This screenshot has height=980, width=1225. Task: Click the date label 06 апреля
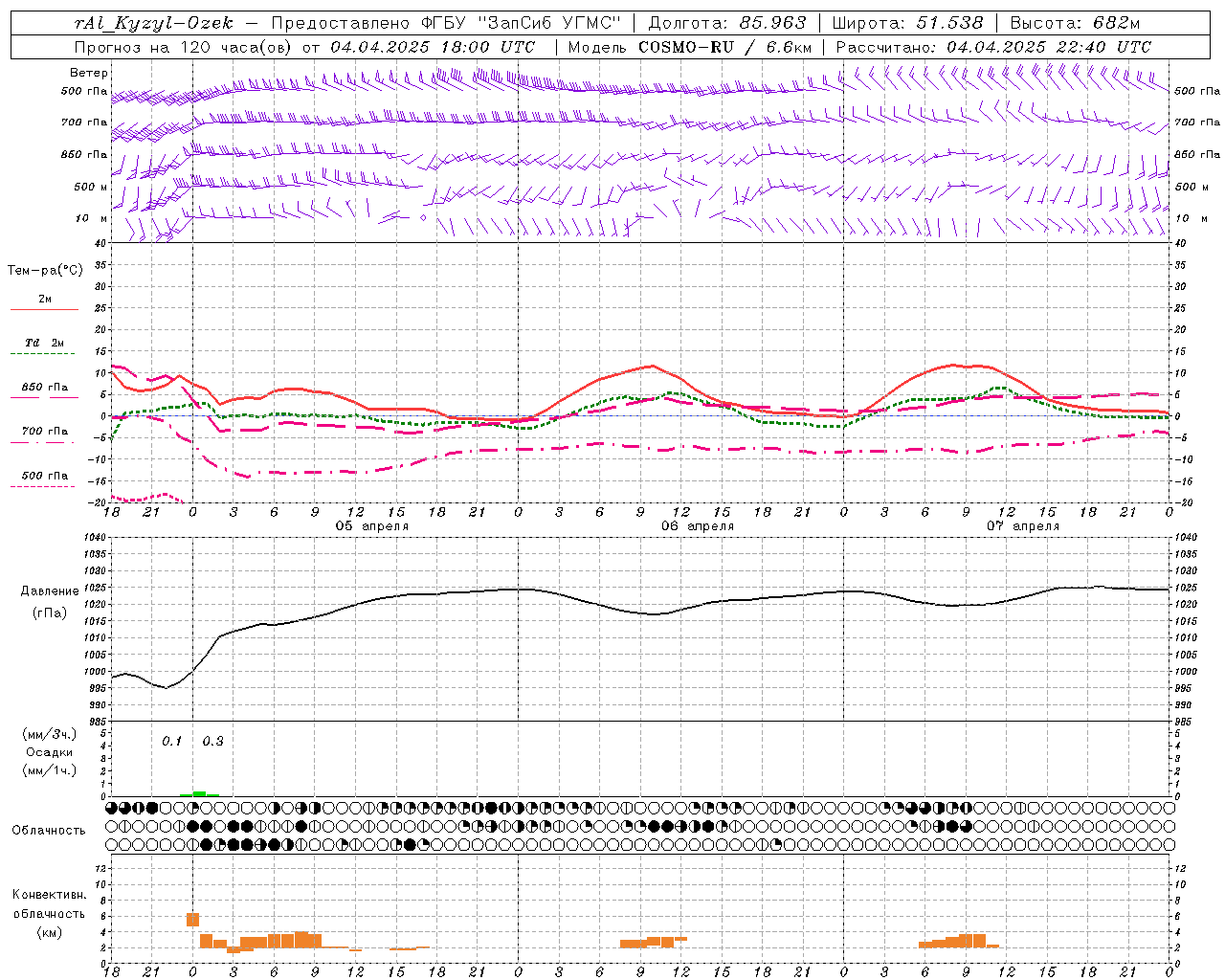coord(698,526)
